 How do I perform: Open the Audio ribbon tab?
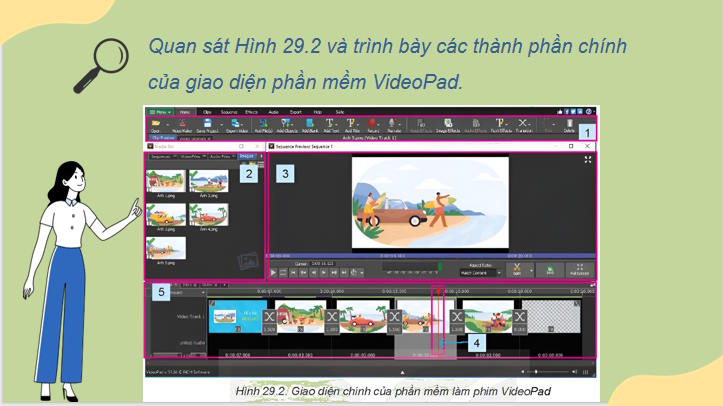273,112
